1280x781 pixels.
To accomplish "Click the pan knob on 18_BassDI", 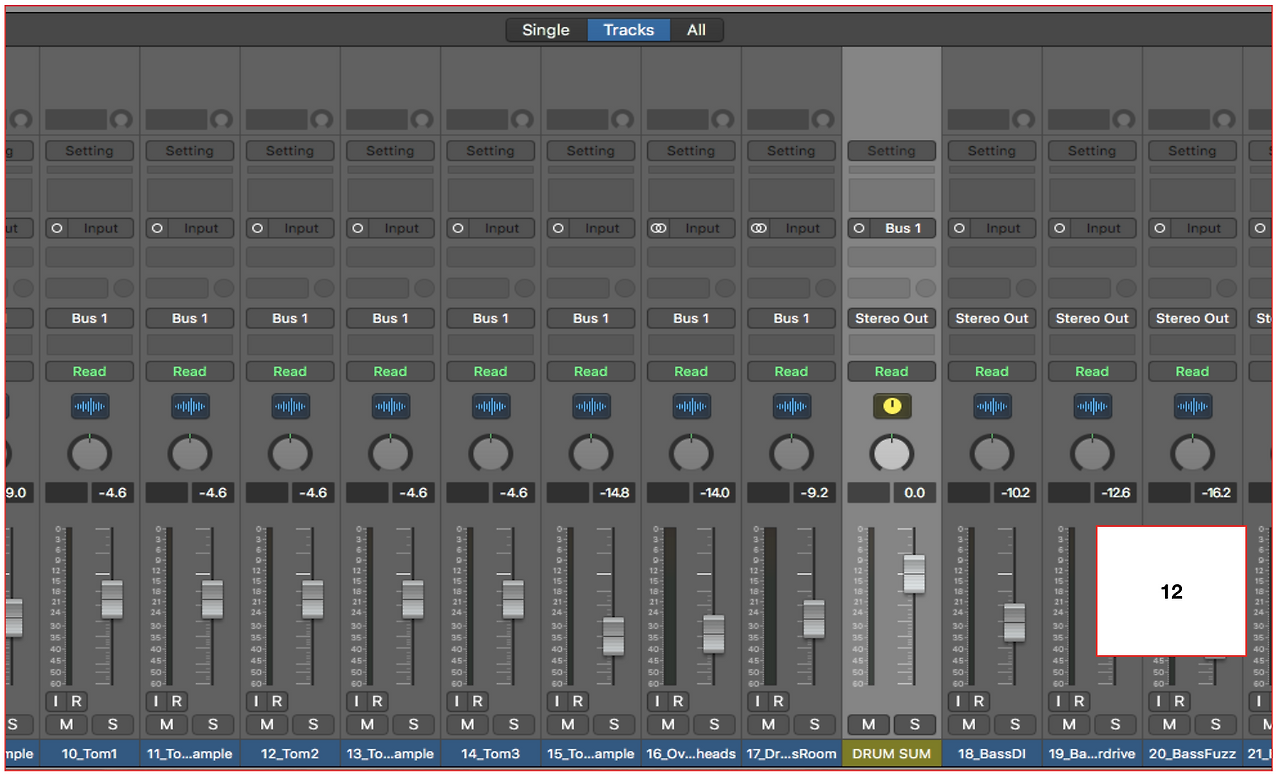I will (x=992, y=453).
